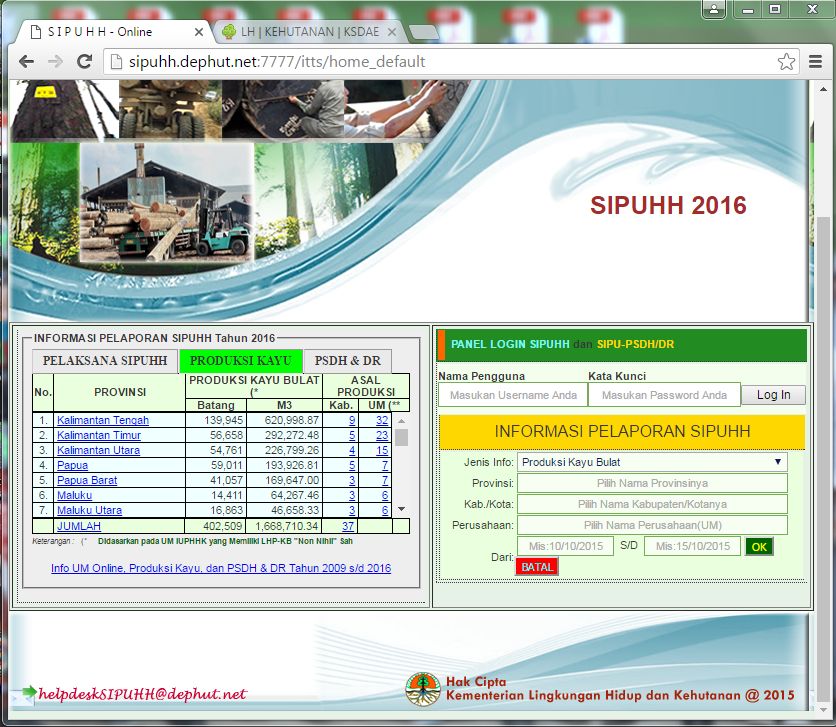Click the Perusahaan name field
This screenshot has width=836, height=727.
652,525
